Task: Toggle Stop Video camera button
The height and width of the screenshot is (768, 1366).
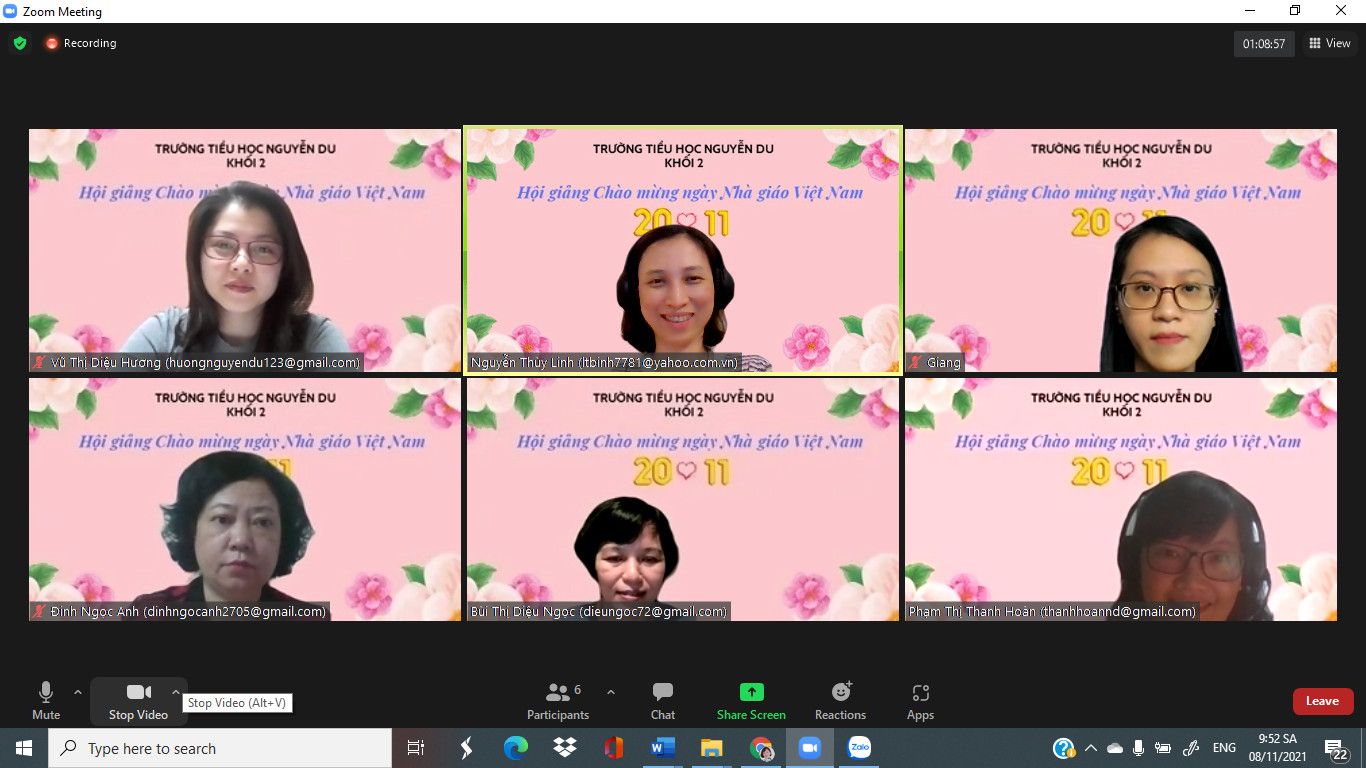Action: (x=138, y=700)
